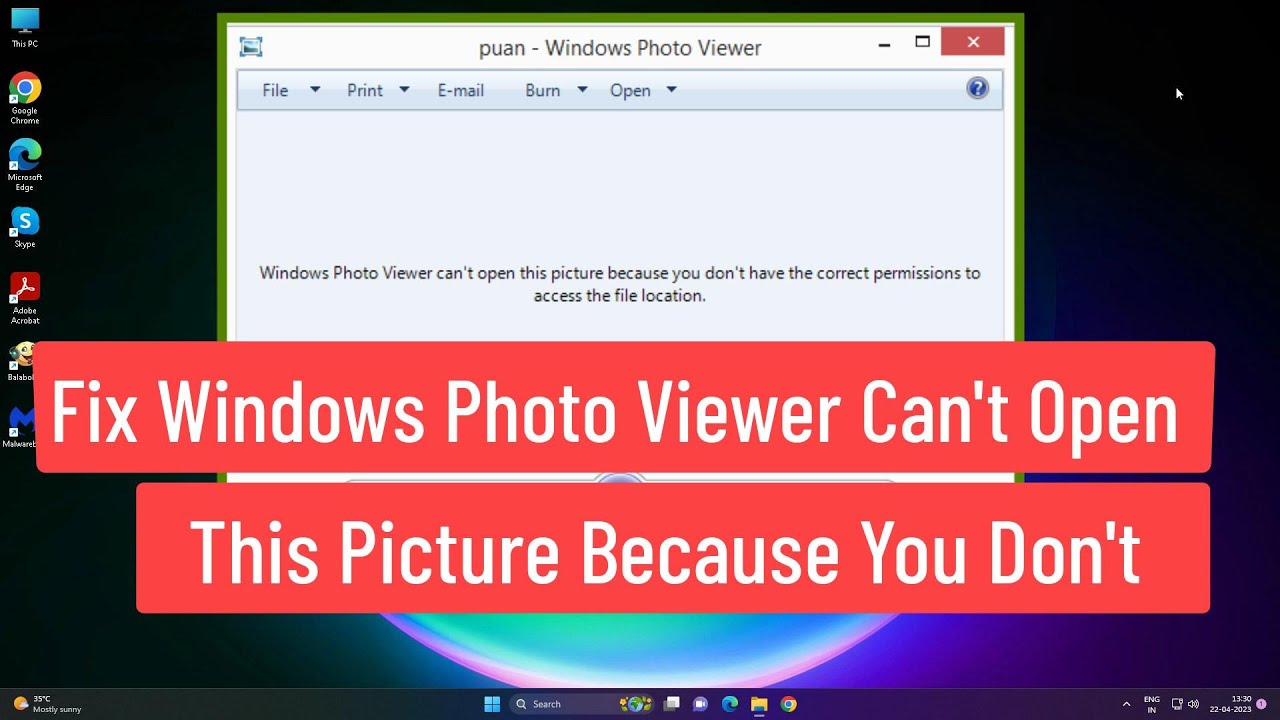Open the Adobe Acrobat desktop shortcut
The image size is (1280, 720).
click(x=25, y=298)
